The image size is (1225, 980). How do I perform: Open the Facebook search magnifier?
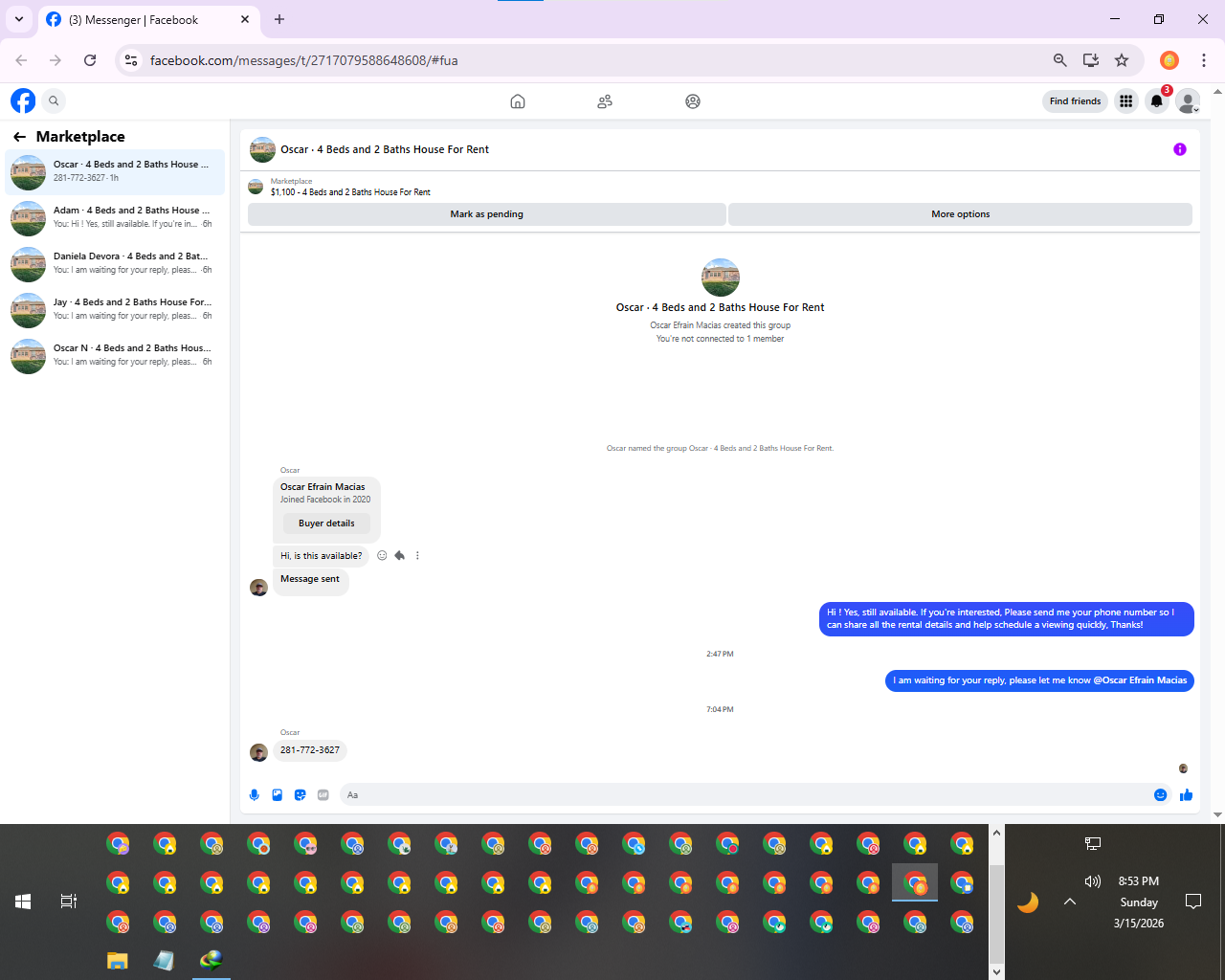pyautogui.click(x=54, y=100)
